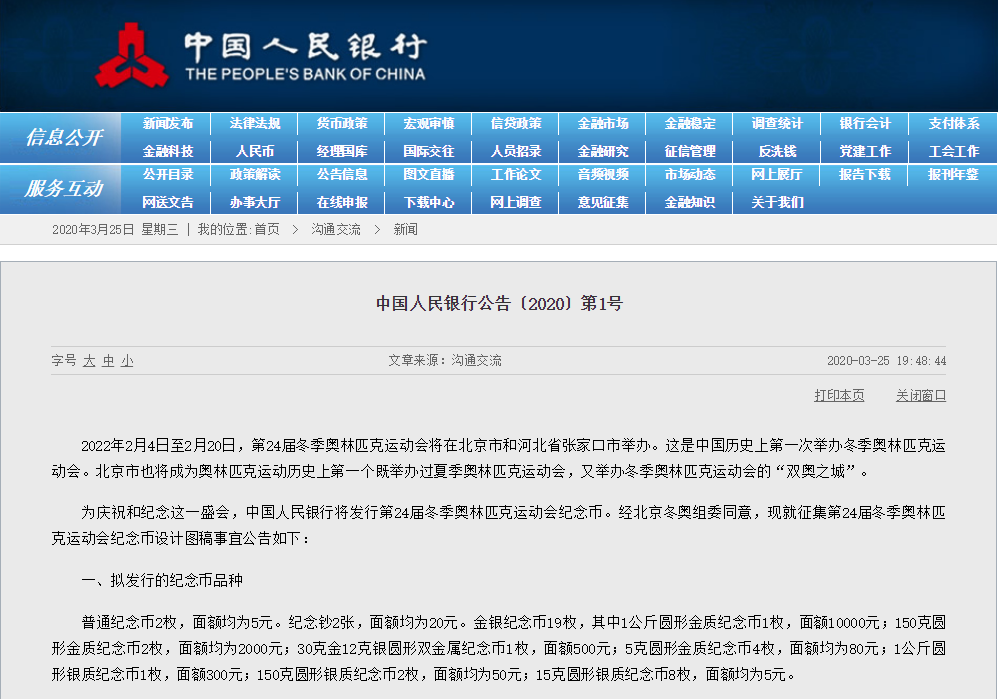Open 人员招录 page
The width and height of the screenshot is (998, 699).
coord(516,152)
